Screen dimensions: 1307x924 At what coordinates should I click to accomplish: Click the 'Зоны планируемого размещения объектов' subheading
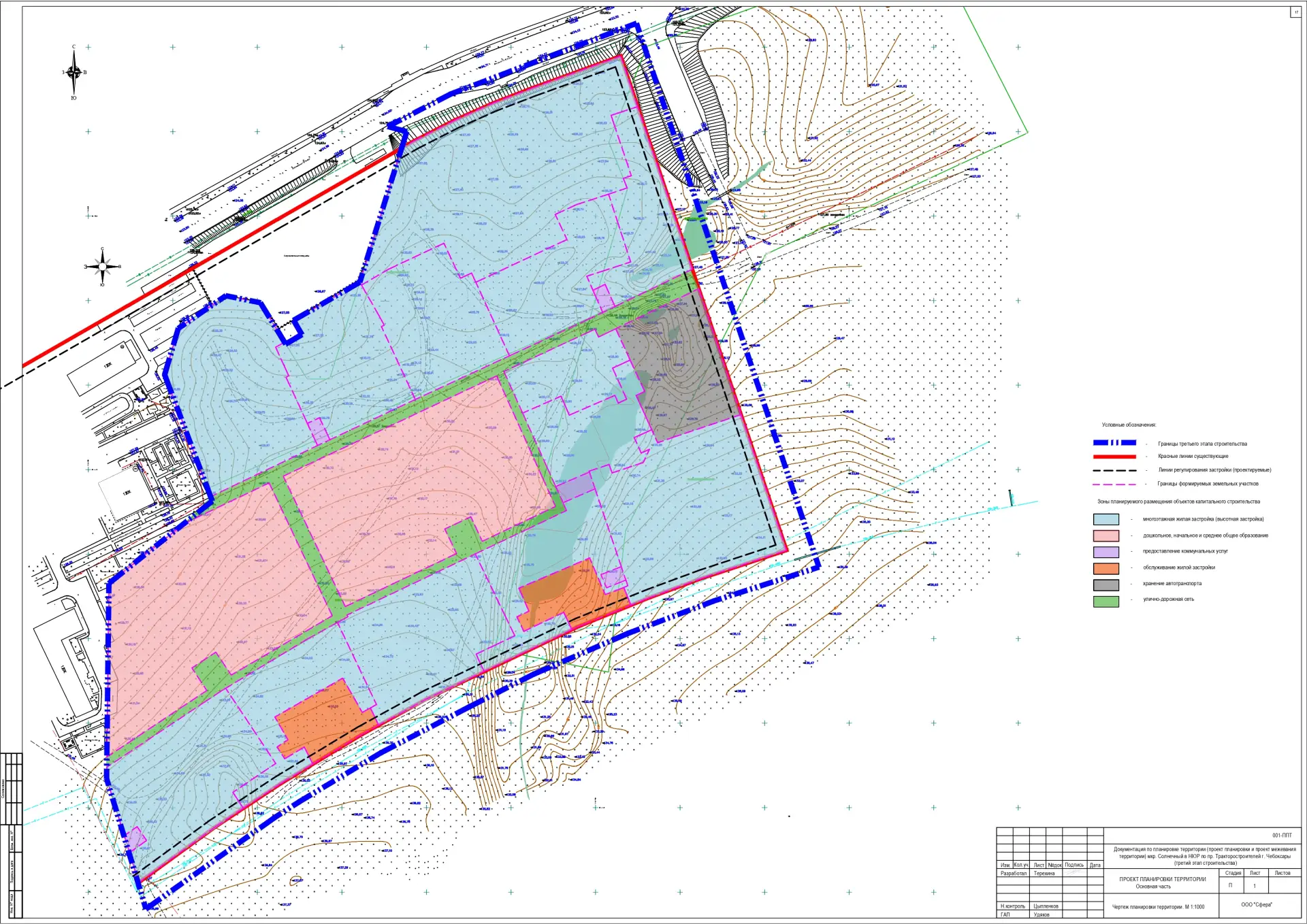coord(1178,501)
